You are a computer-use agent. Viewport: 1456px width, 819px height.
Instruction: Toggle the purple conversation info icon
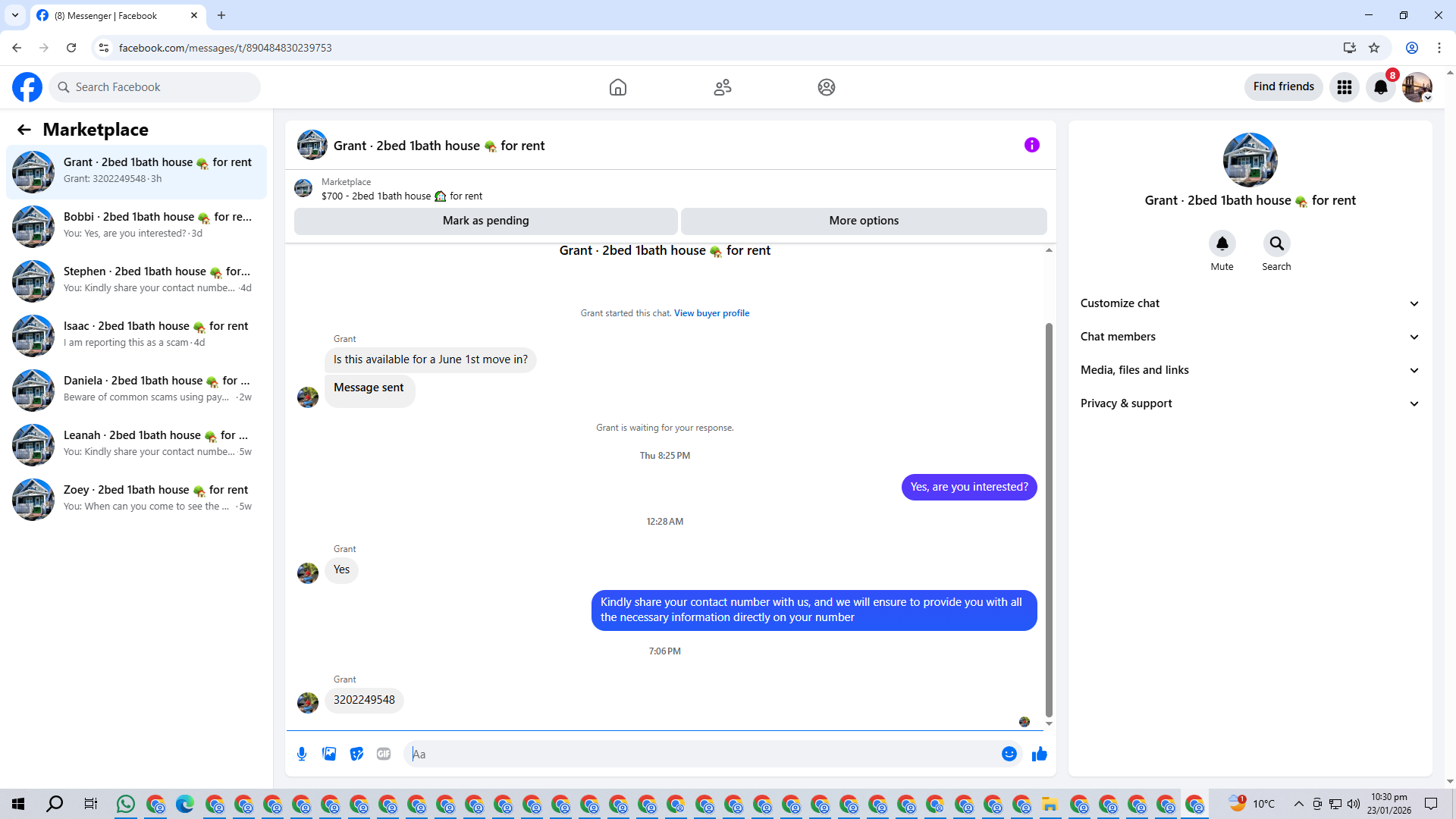(1031, 145)
